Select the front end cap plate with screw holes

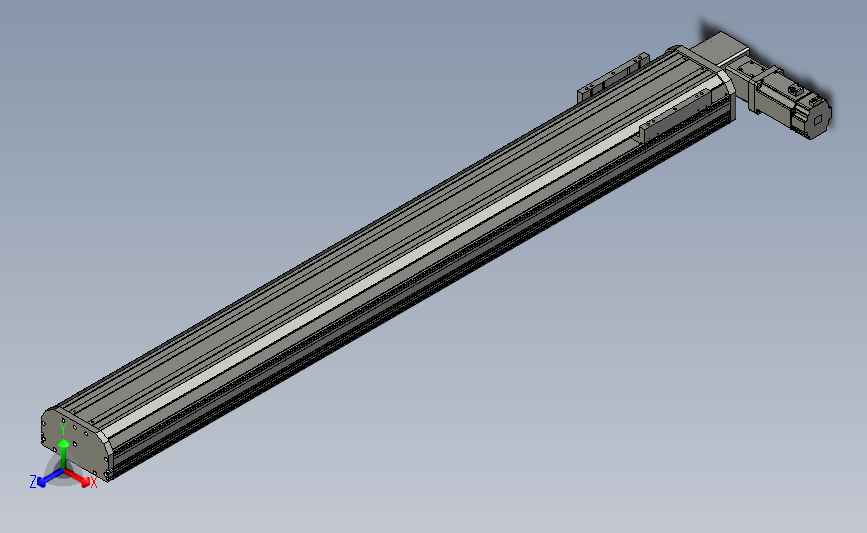pos(75,442)
